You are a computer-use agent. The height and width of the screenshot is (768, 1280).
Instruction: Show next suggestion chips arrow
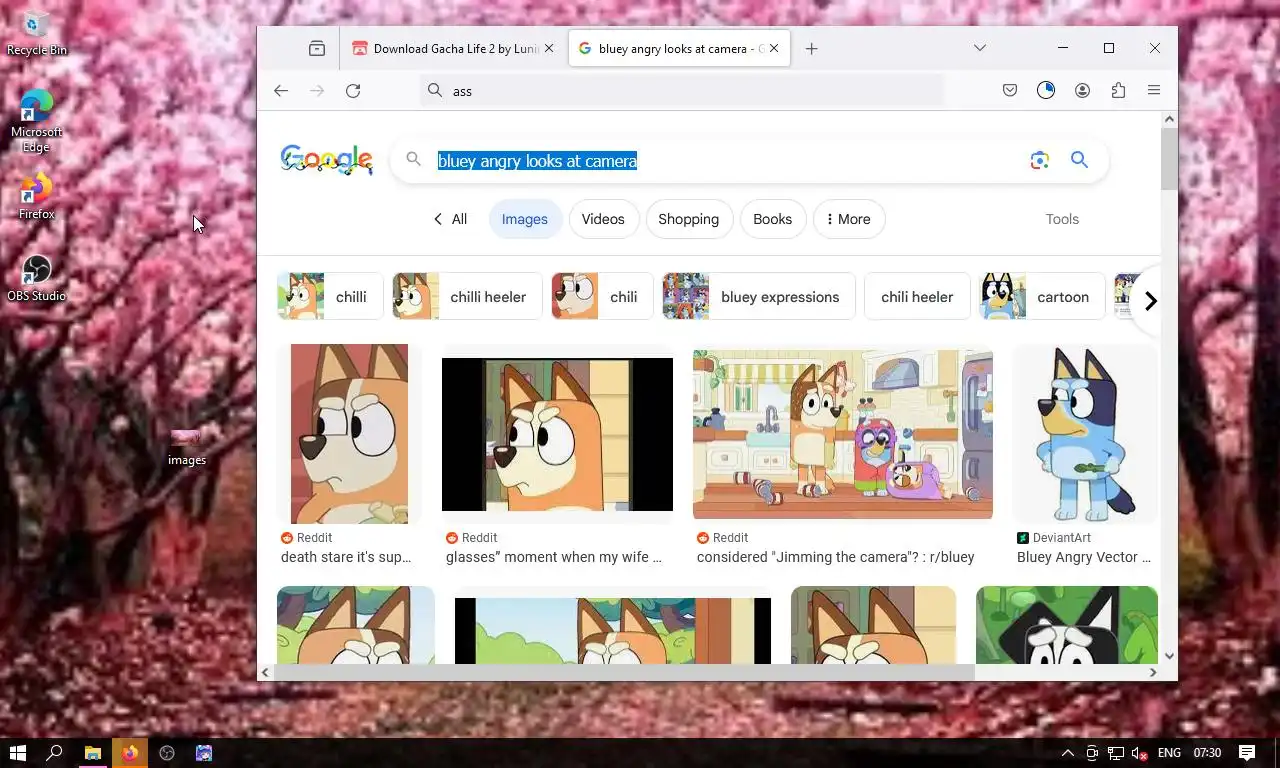pyautogui.click(x=1150, y=300)
